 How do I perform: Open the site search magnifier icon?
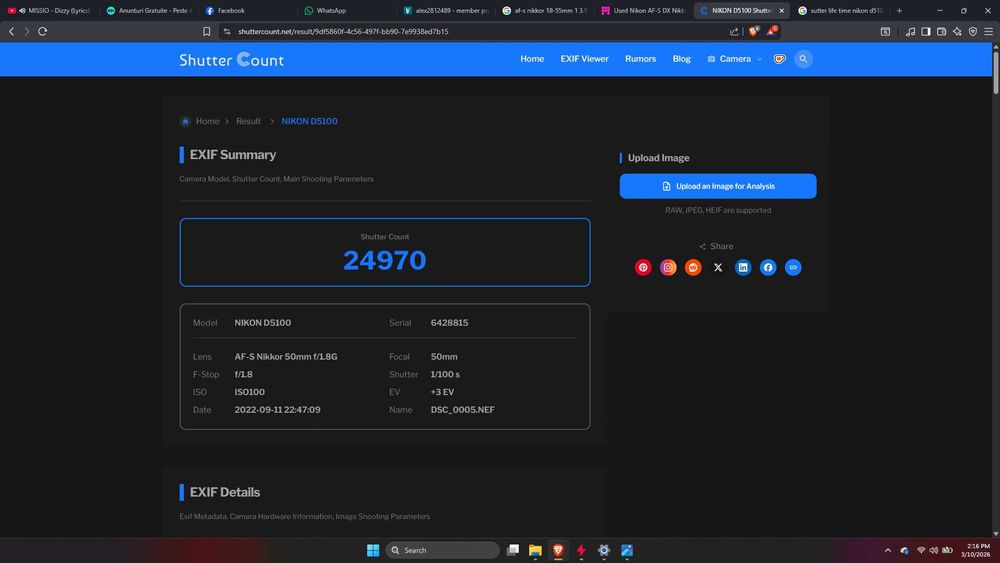click(x=803, y=59)
